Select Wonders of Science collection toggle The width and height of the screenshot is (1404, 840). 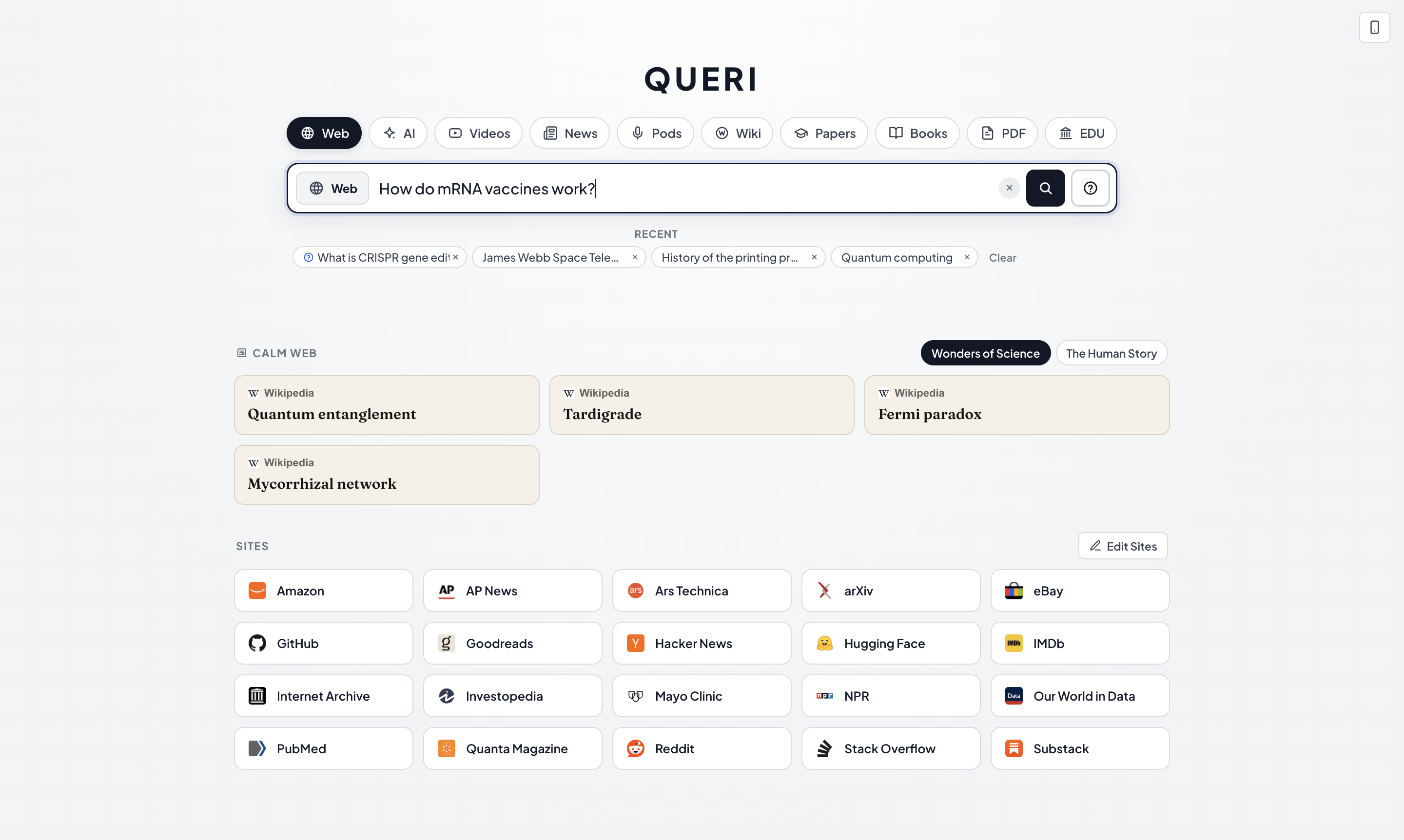(985, 353)
